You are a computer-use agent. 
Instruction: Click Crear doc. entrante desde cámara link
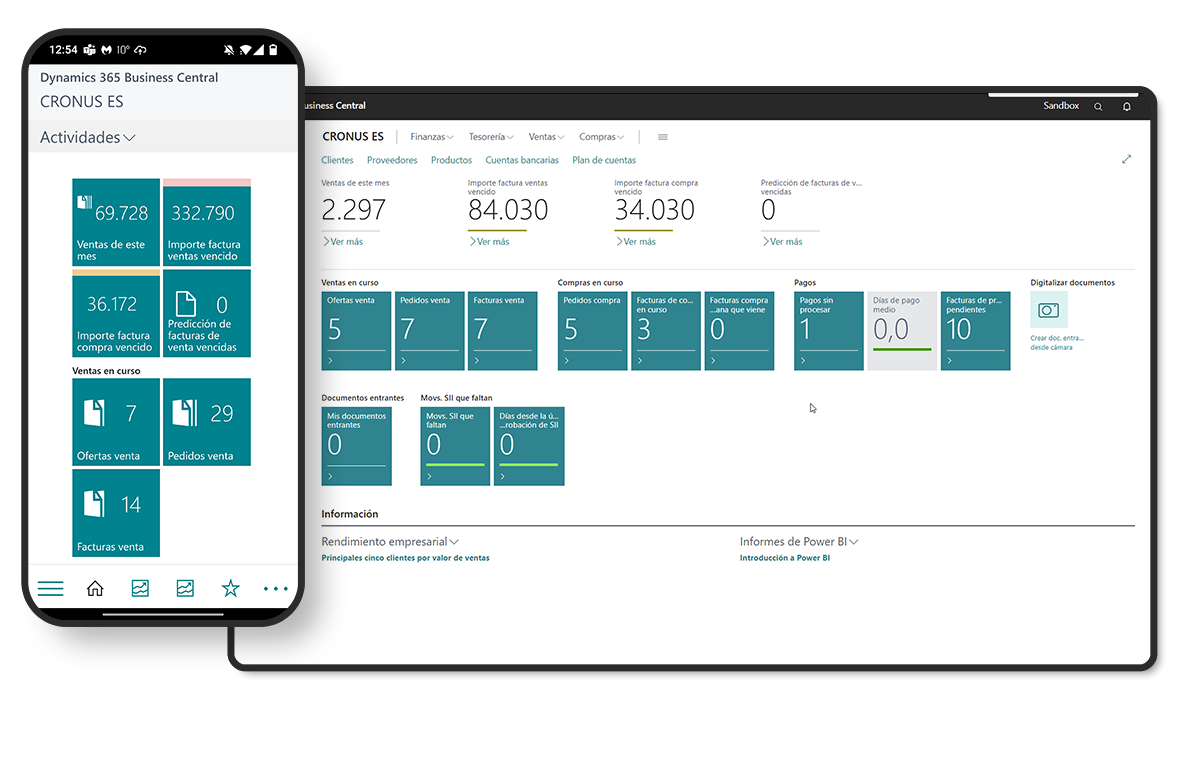coord(1057,342)
